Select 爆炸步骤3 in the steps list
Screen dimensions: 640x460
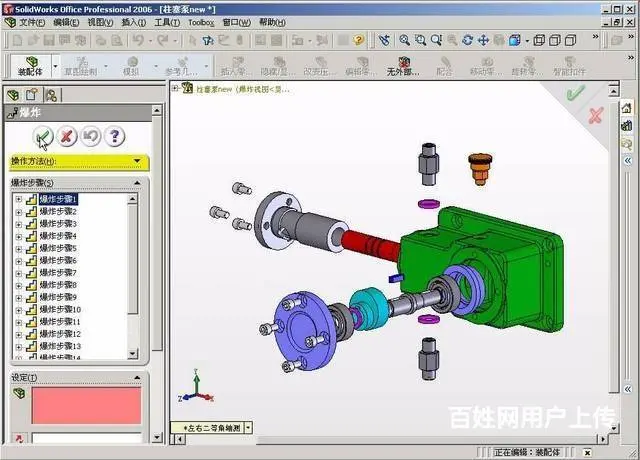[x=57, y=224]
